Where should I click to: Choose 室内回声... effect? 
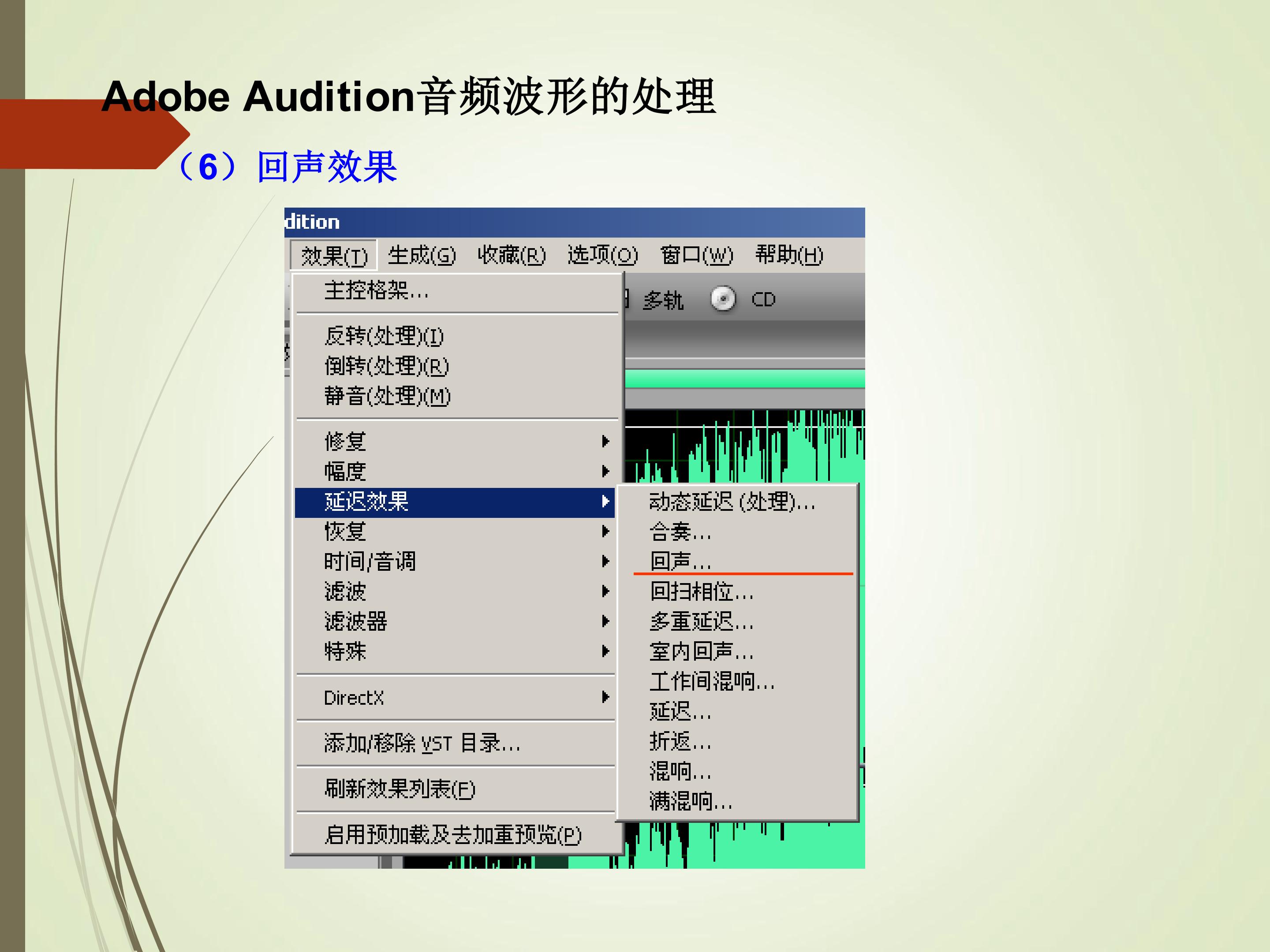click(737, 651)
